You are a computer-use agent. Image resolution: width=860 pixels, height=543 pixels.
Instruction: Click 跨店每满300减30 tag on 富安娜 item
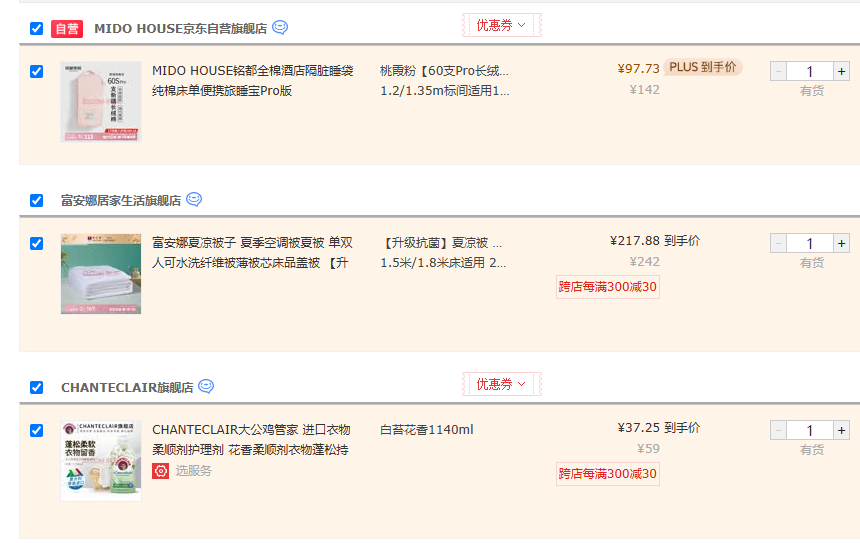[608, 287]
